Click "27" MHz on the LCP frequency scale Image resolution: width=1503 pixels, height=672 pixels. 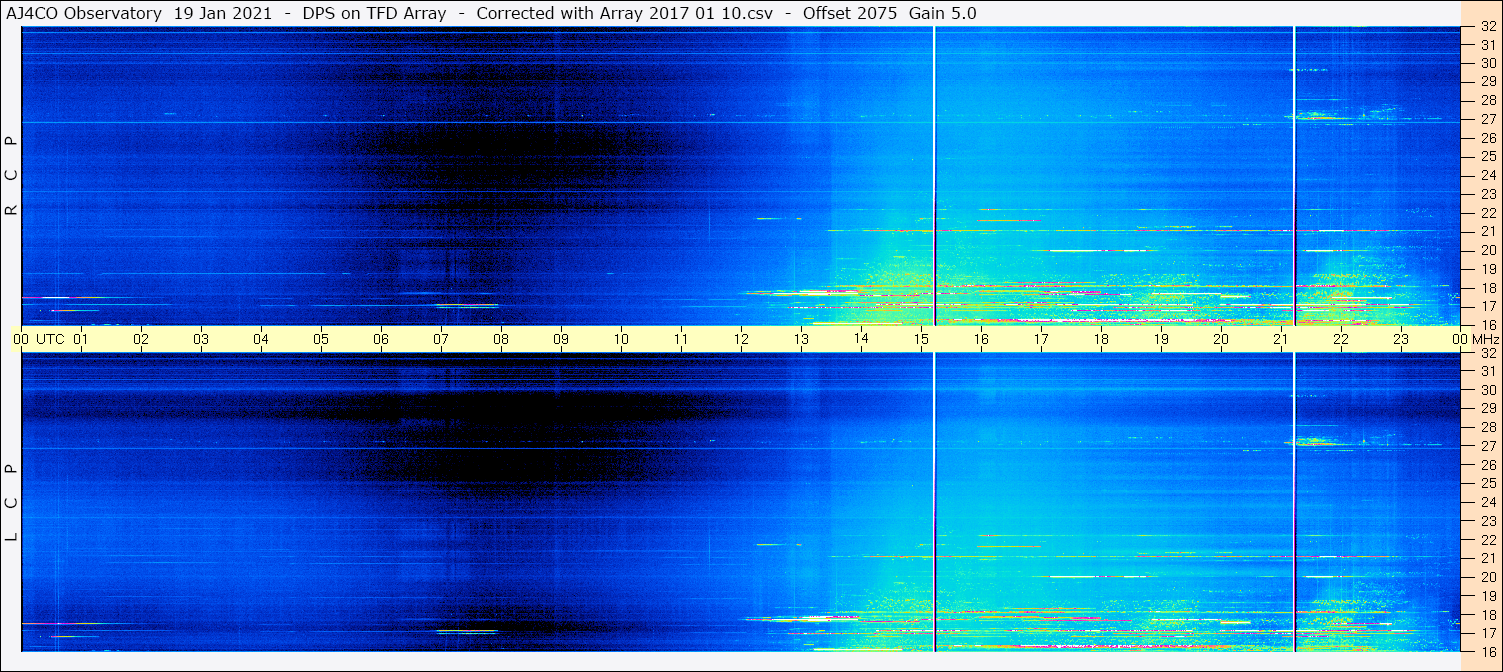1488,446
